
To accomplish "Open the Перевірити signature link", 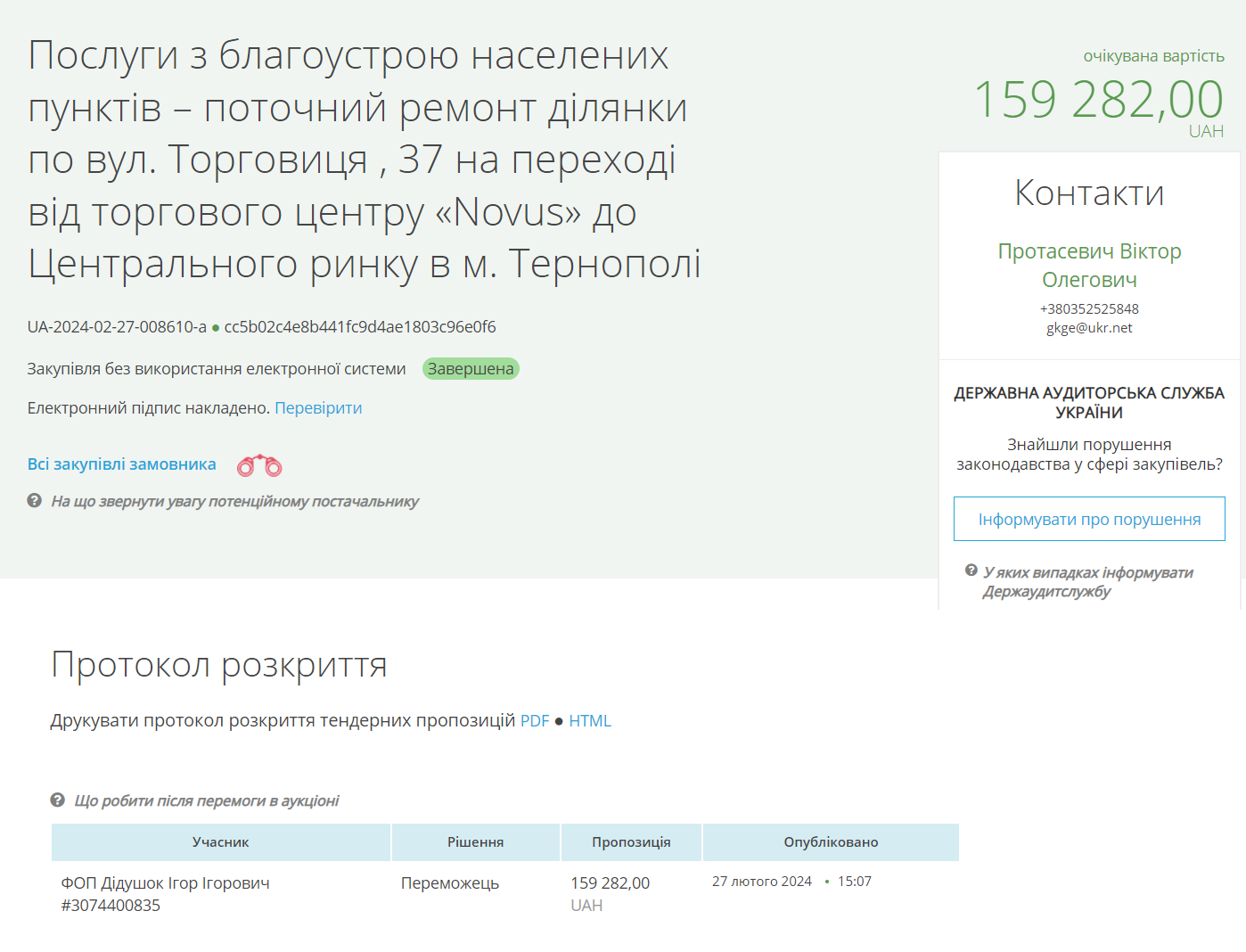I will (318, 407).
